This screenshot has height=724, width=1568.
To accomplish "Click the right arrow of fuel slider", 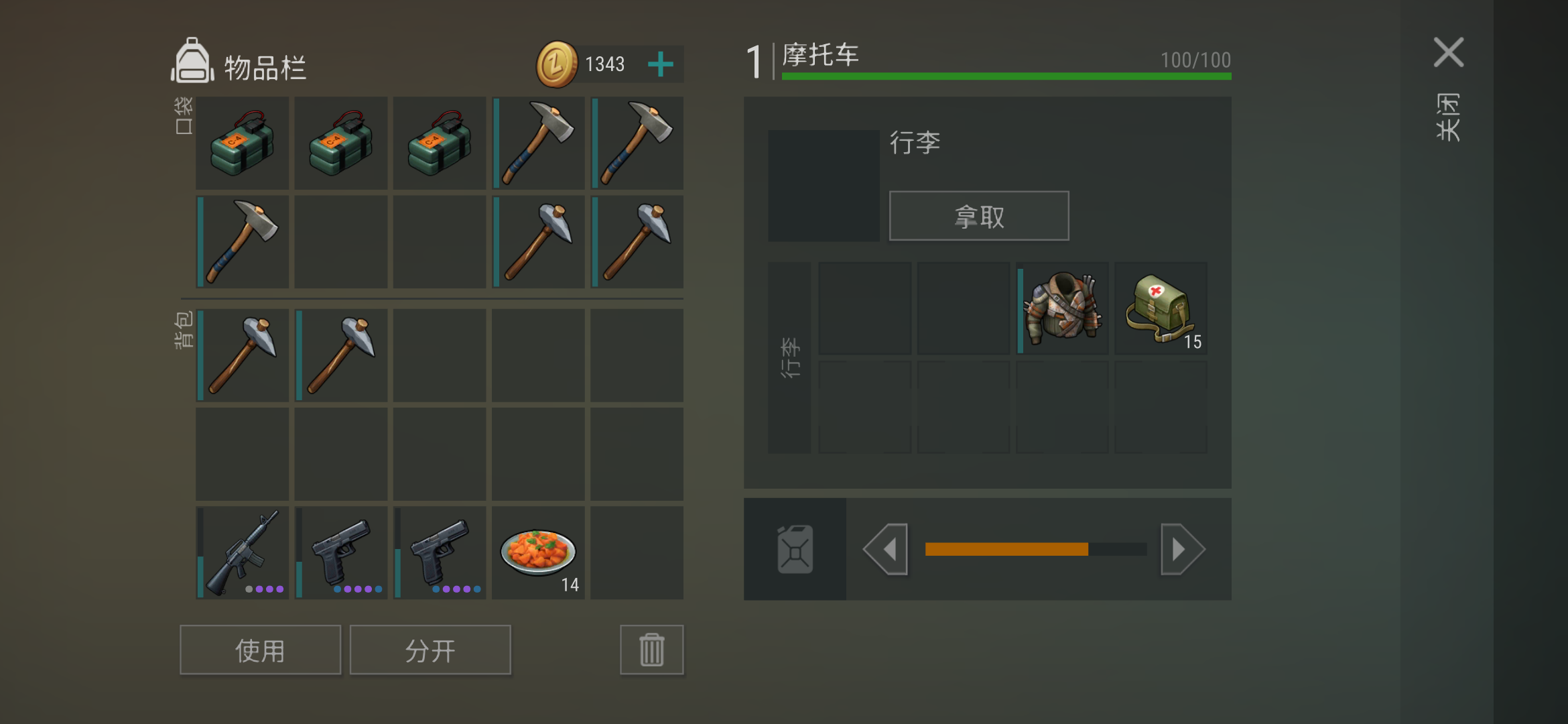I will pos(1183,549).
